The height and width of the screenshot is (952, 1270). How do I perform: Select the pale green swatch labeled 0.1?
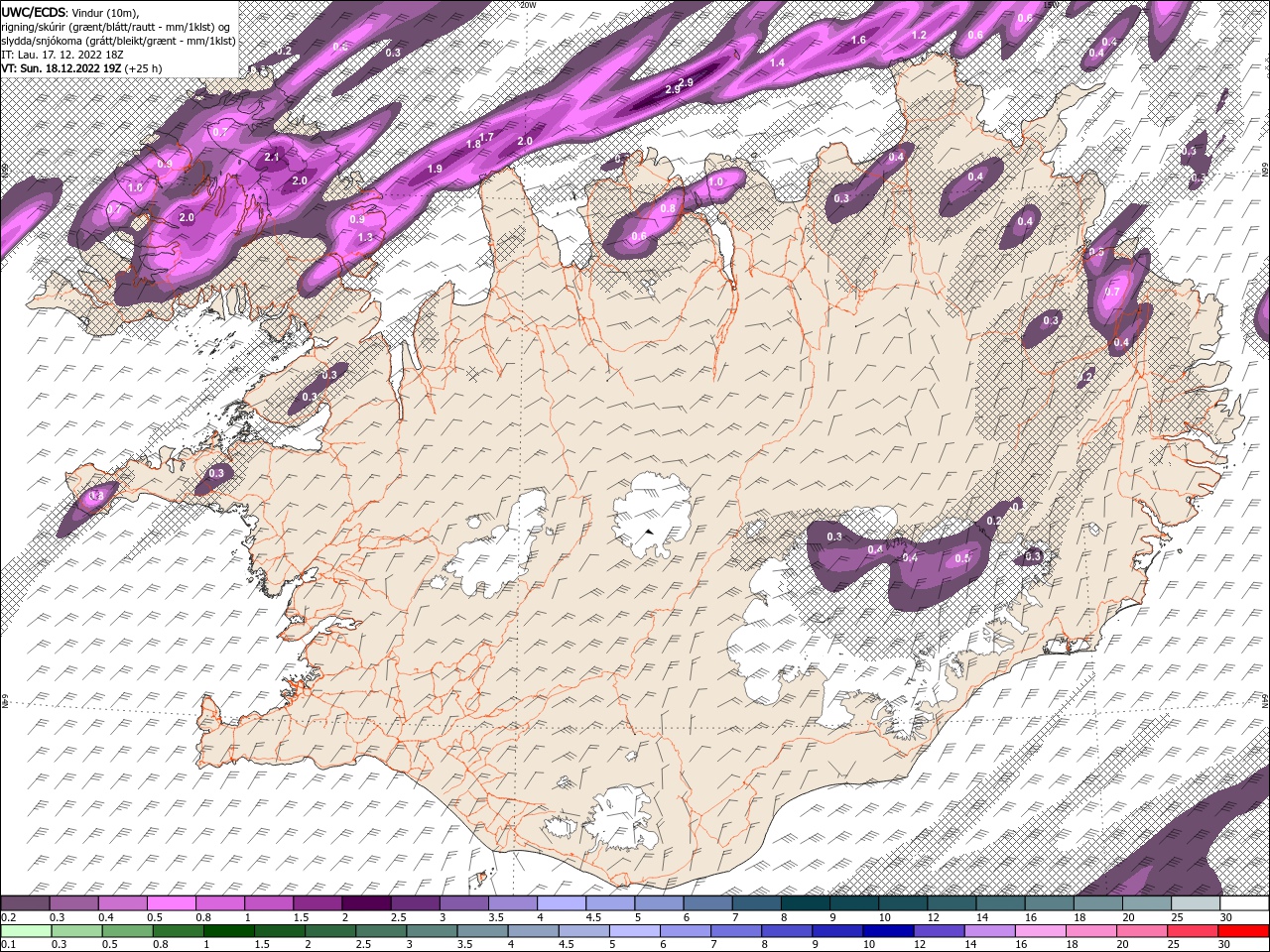click(26, 930)
